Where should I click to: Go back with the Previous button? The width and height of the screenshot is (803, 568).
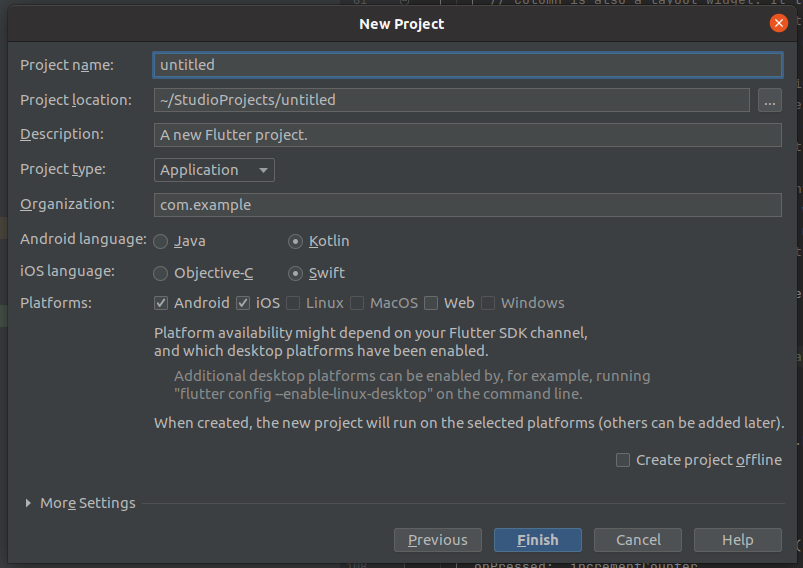438,540
